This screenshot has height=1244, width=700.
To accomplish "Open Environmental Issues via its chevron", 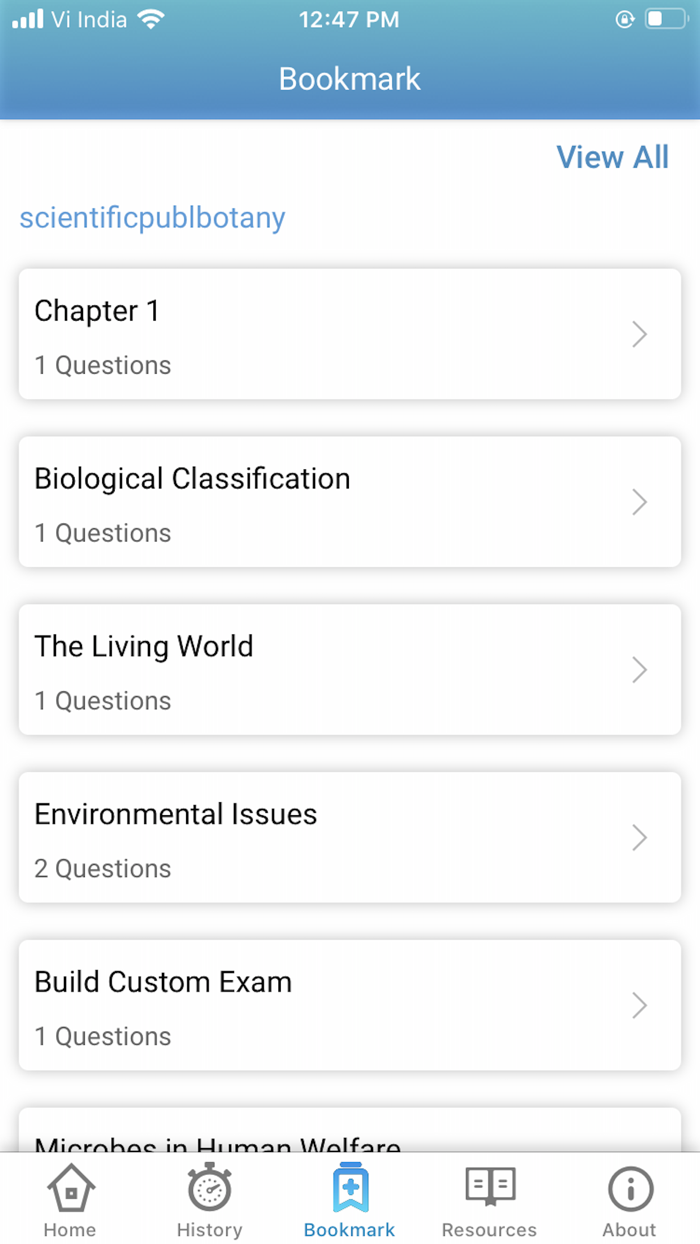I will pyautogui.click(x=639, y=838).
